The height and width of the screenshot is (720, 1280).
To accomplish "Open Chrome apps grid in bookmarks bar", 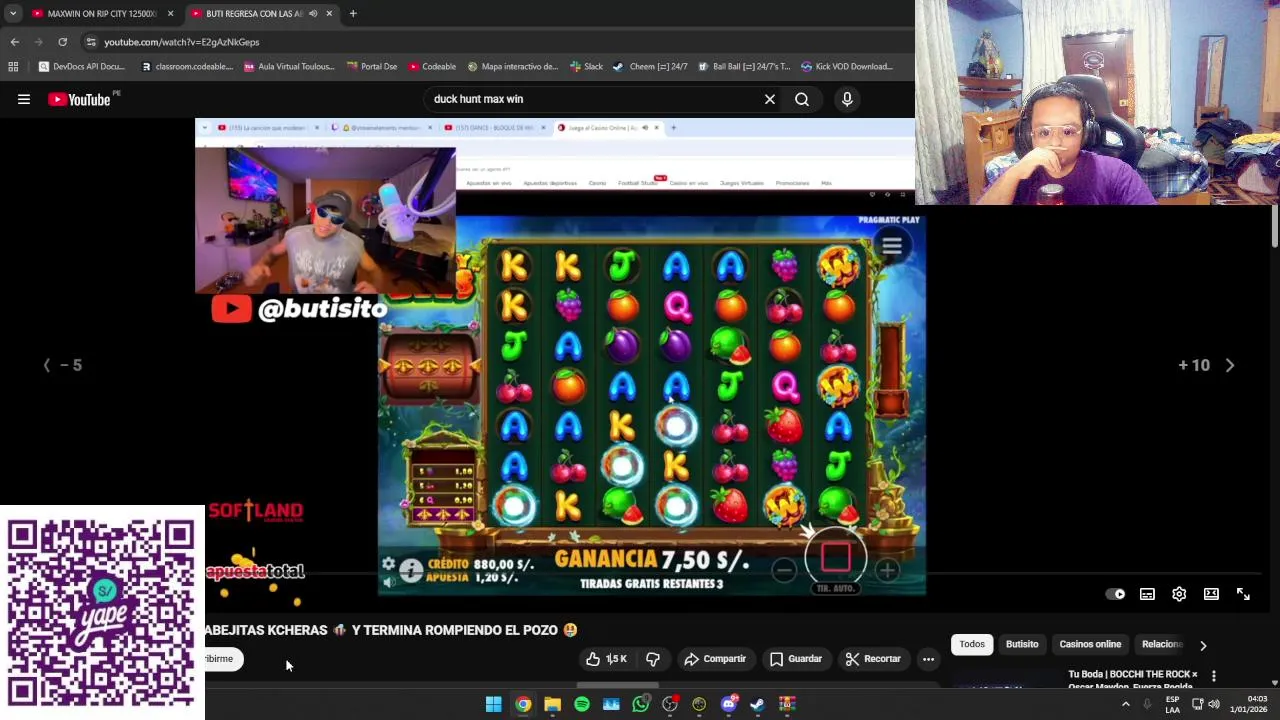I will pos(13,67).
